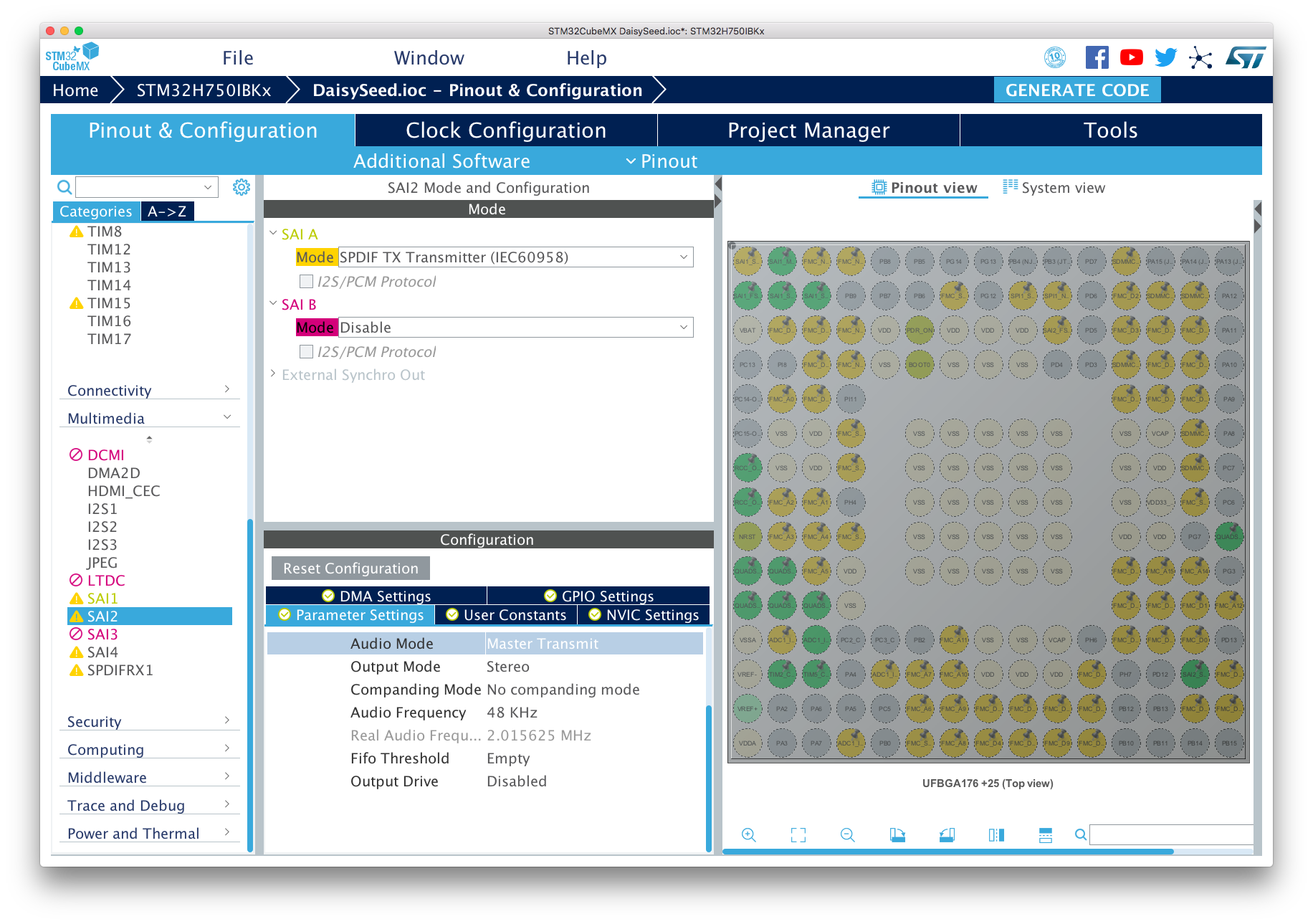
Task: Click the GENERATE CODE button
Action: (1076, 90)
